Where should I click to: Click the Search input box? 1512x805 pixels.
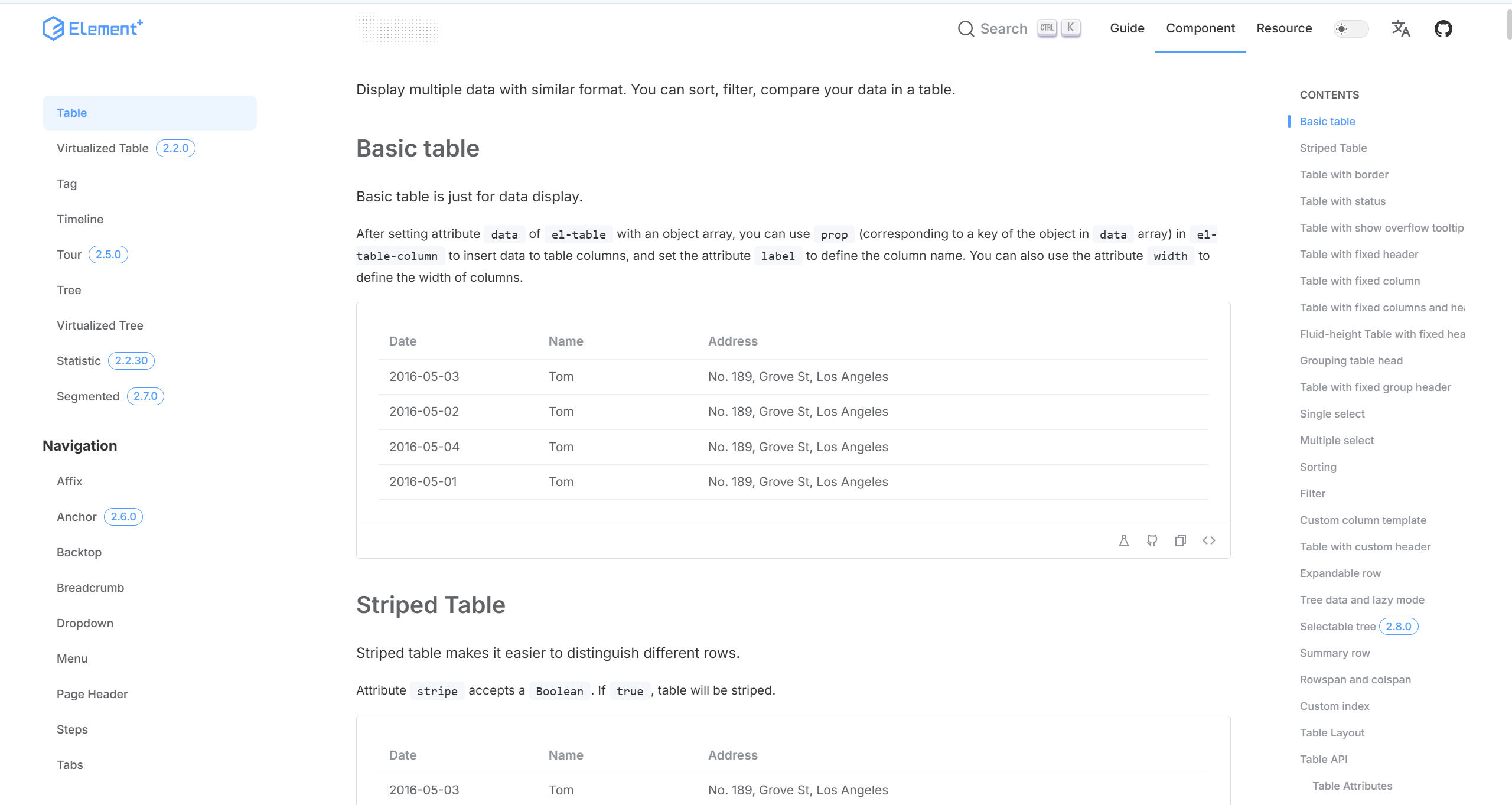coord(1019,28)
